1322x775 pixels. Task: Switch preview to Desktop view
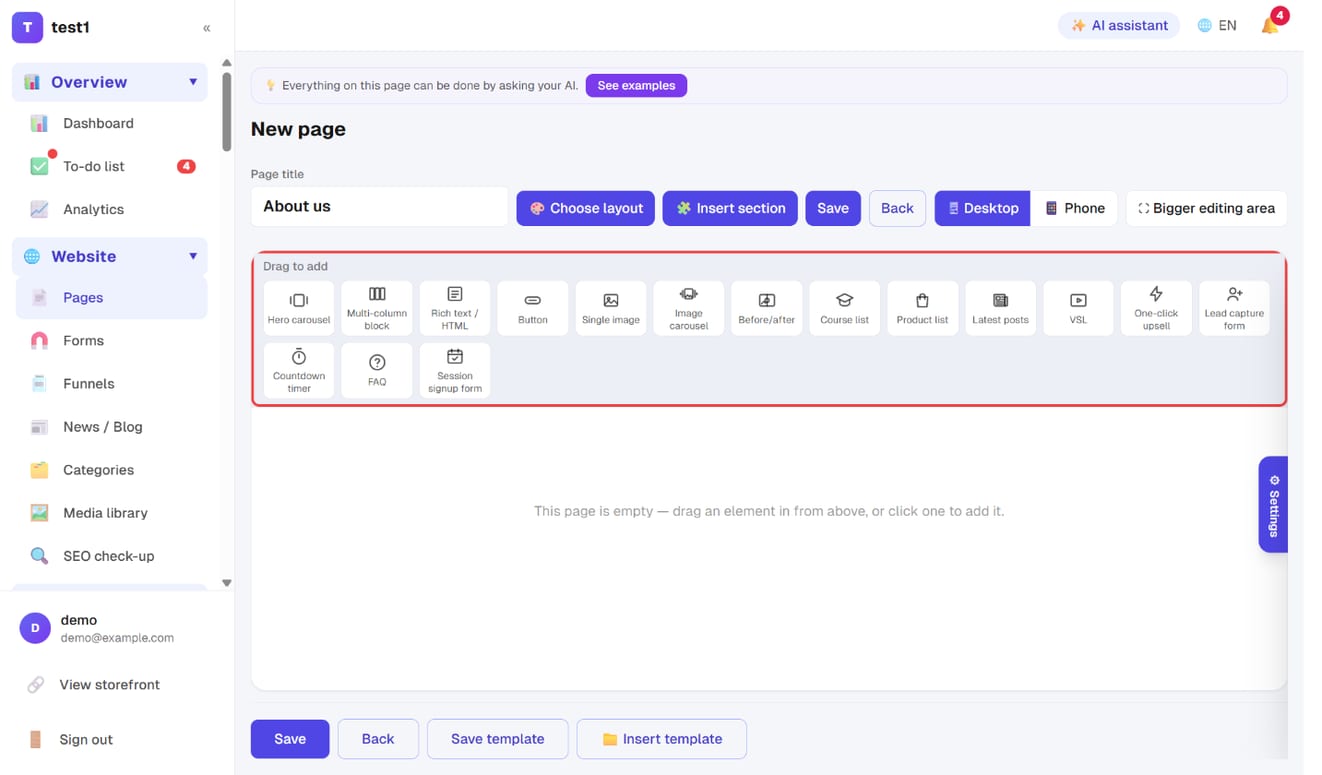982,208
